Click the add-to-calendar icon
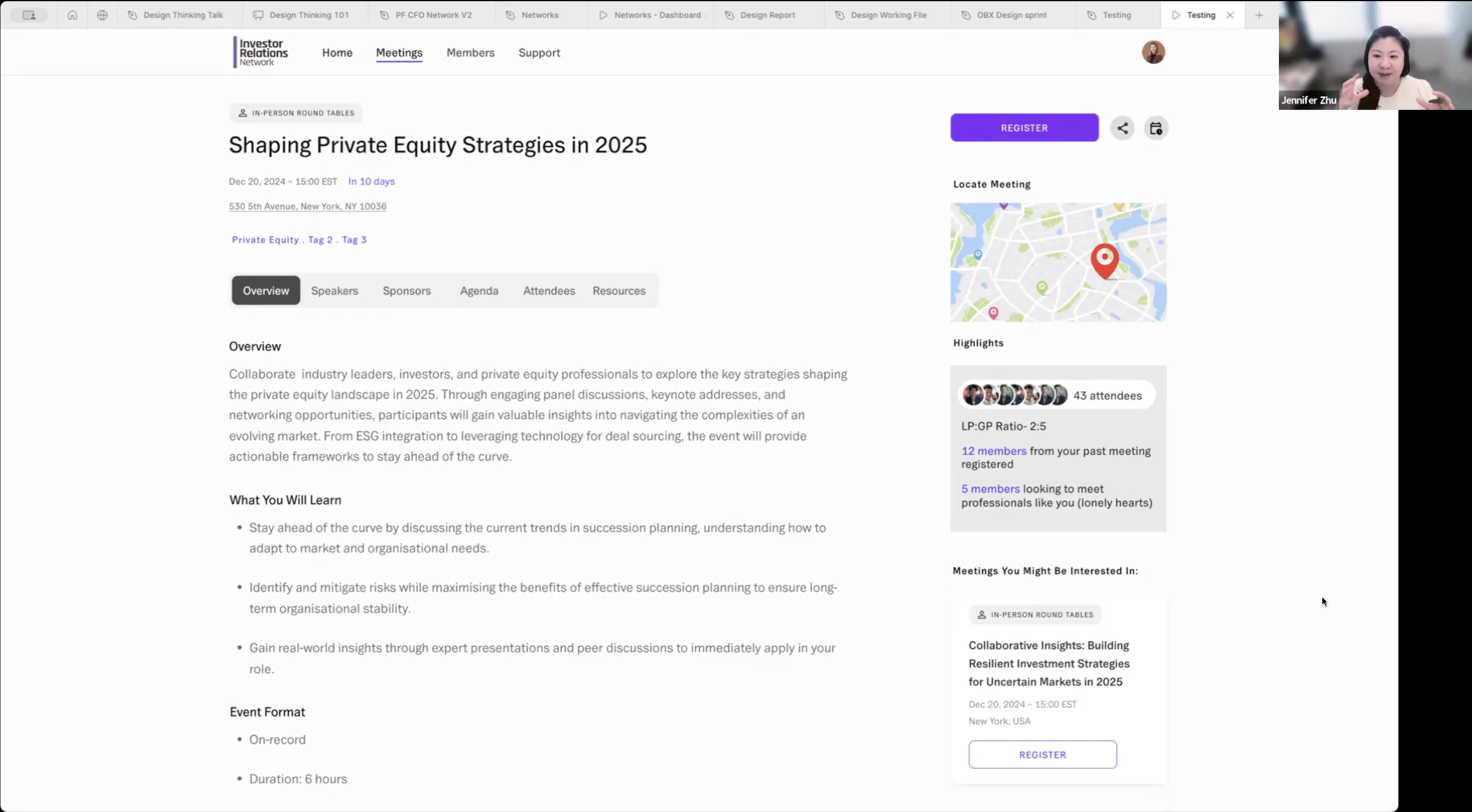 (x=1155, y=128)
